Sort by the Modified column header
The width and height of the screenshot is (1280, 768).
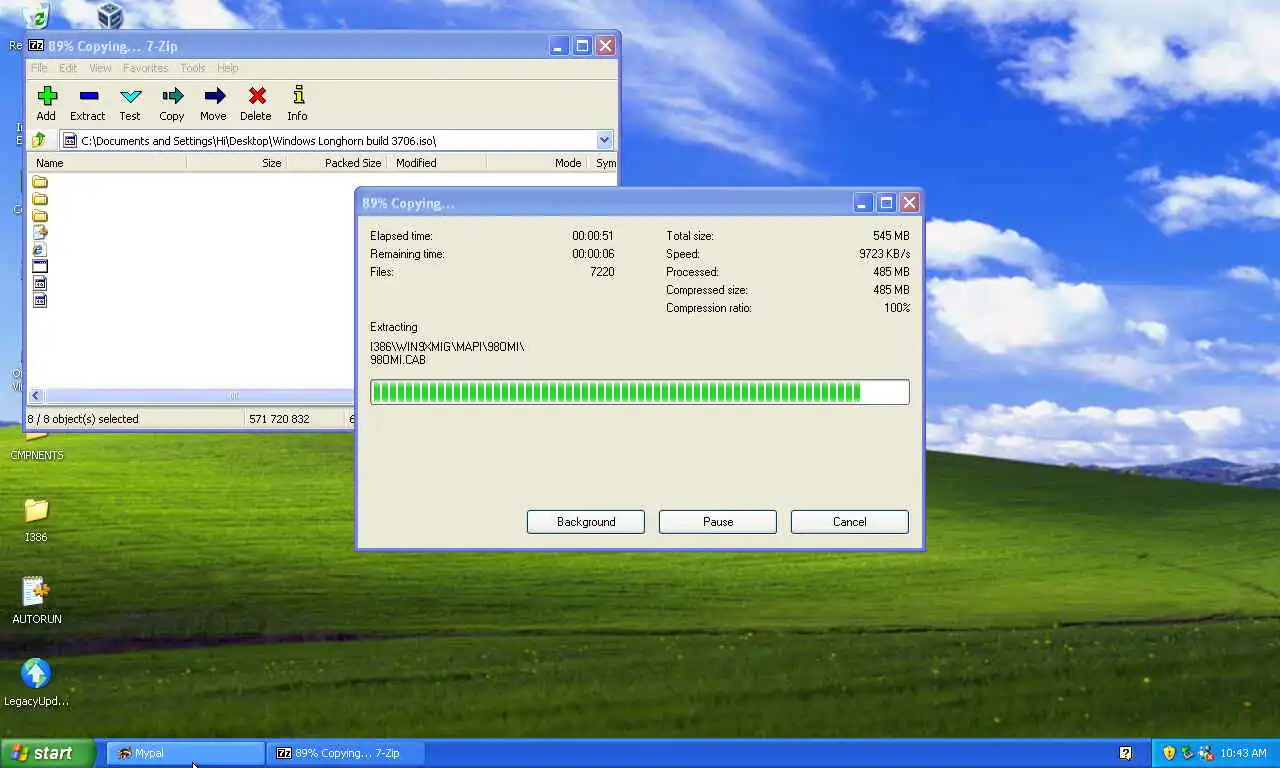(x=437, y=163)
